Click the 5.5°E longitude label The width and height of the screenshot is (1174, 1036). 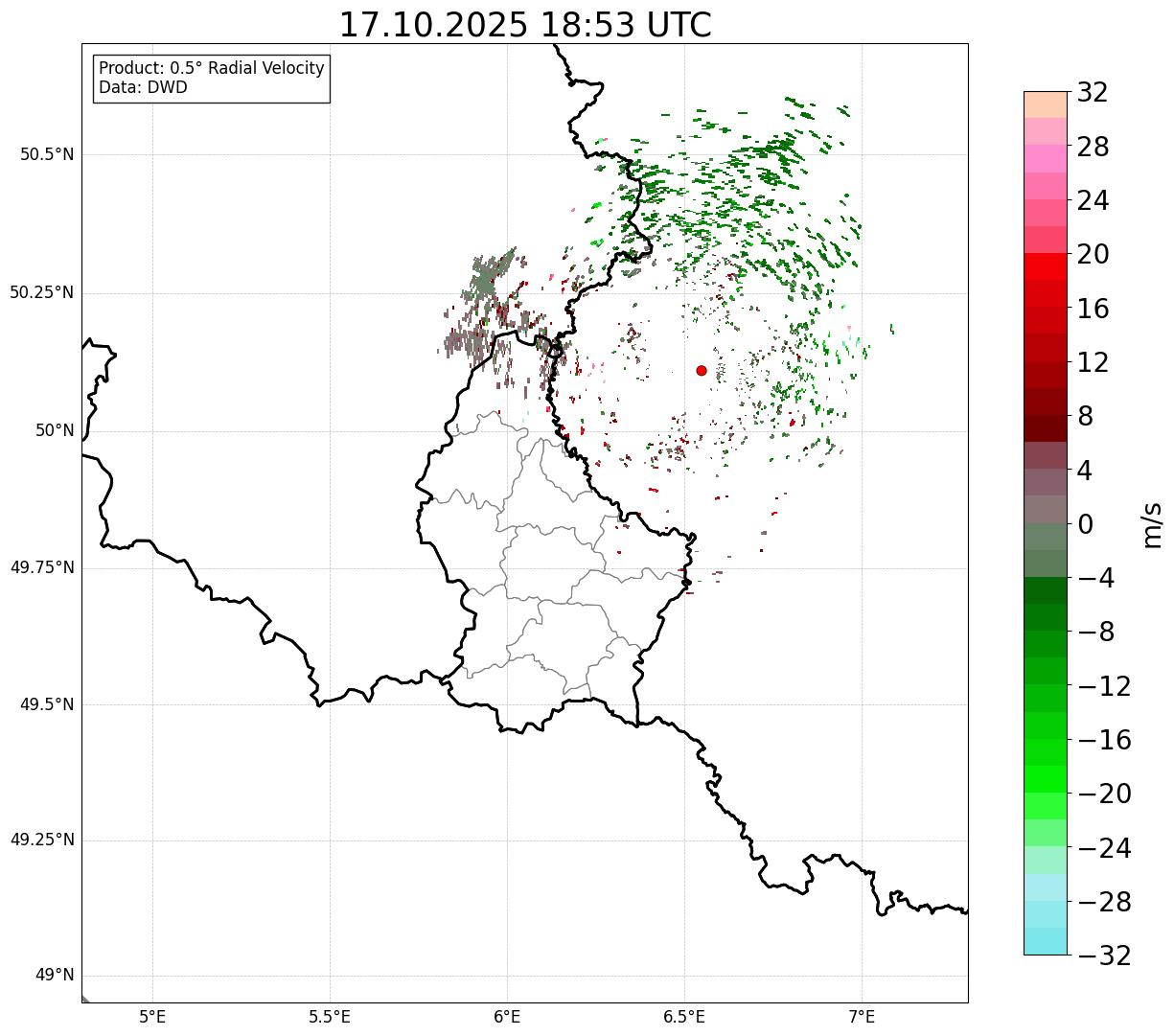[330, 1017]
